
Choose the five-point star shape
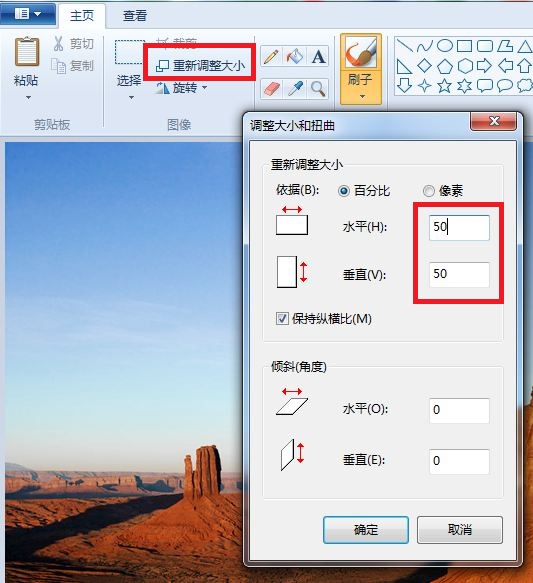click(445, 86)
